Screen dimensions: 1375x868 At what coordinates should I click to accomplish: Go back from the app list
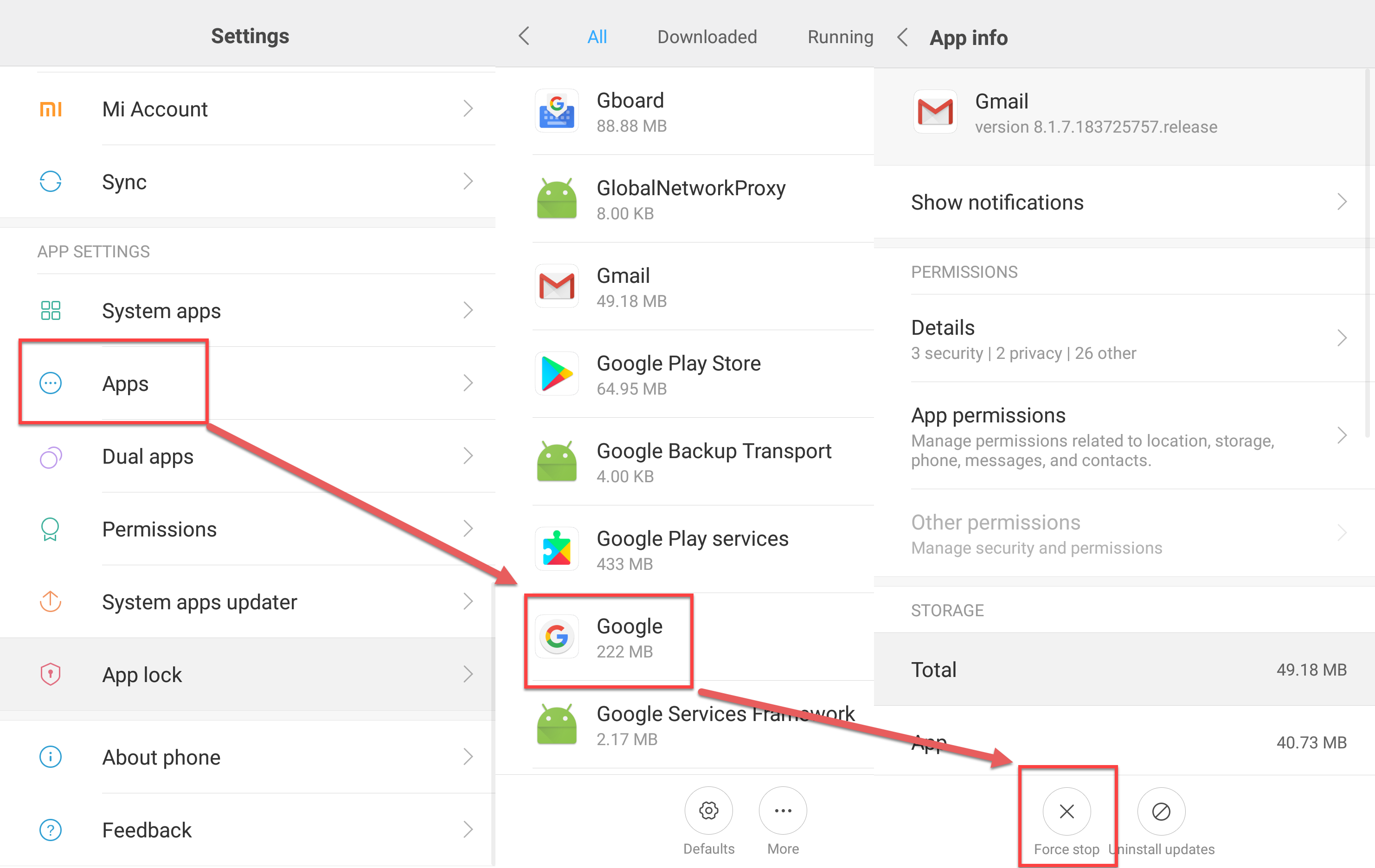pos(524,36)
